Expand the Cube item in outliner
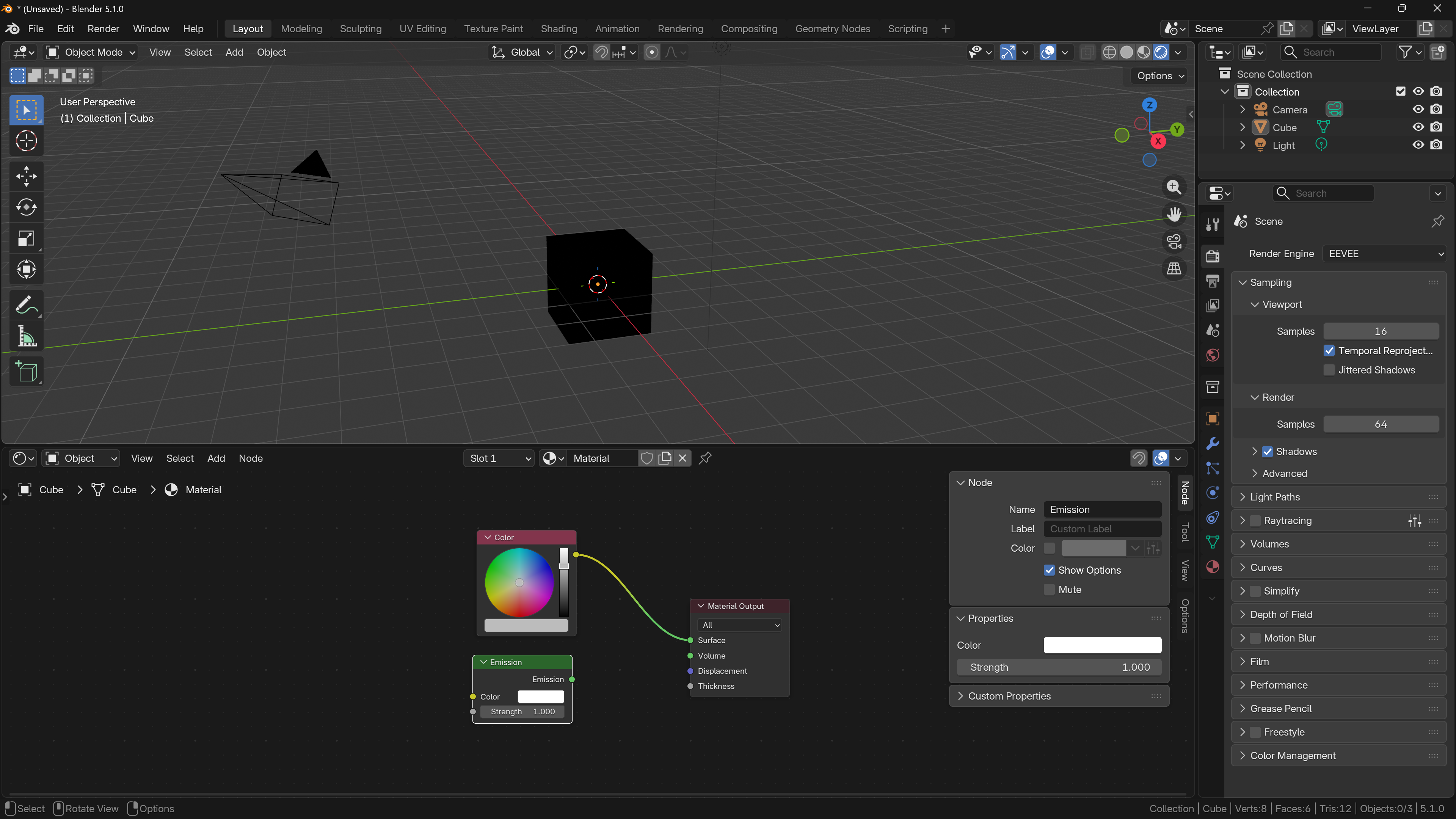1456x819 pixels. click(1243, 128)
